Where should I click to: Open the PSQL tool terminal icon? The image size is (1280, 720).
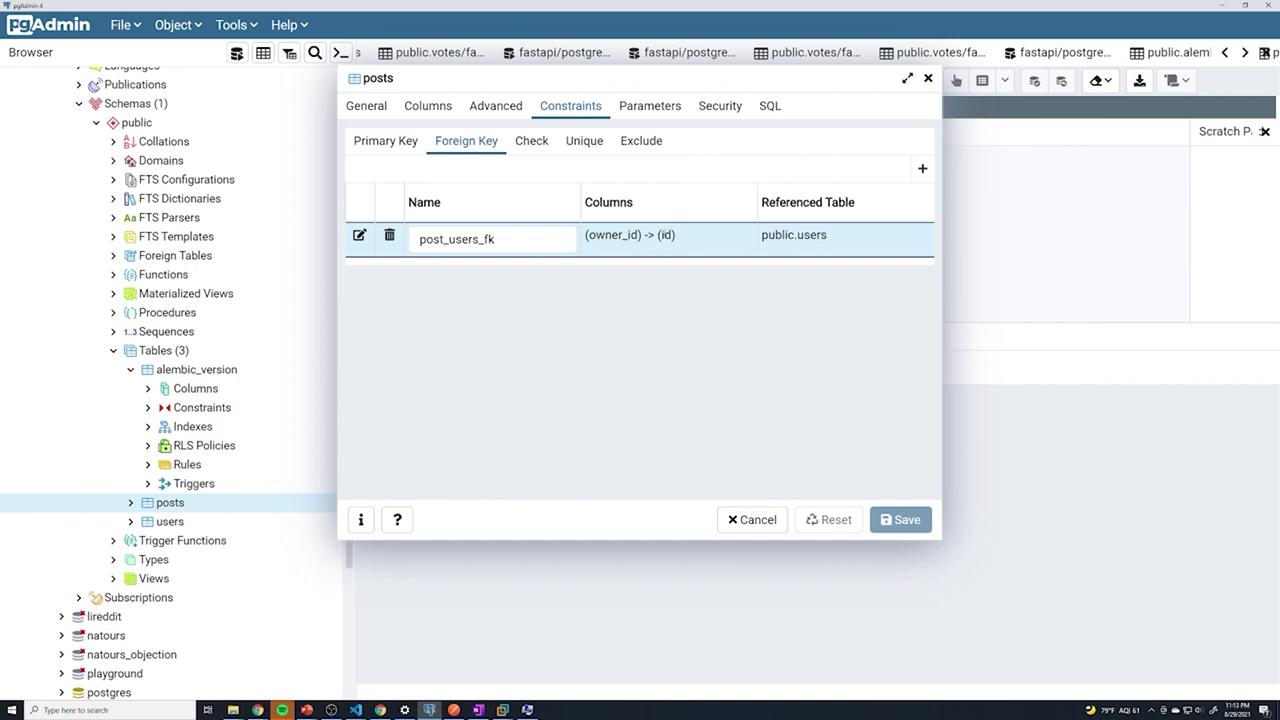coord(341,53)
